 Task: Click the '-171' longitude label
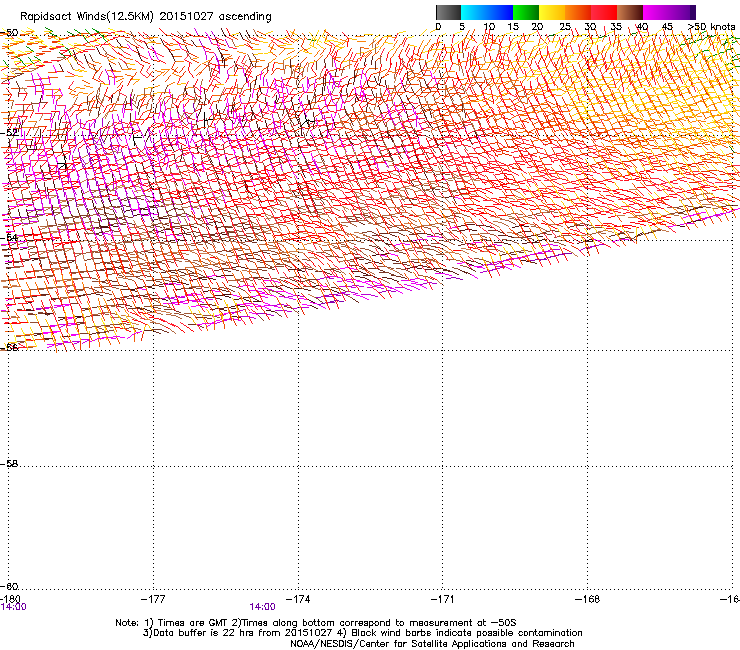click(443, 599)
